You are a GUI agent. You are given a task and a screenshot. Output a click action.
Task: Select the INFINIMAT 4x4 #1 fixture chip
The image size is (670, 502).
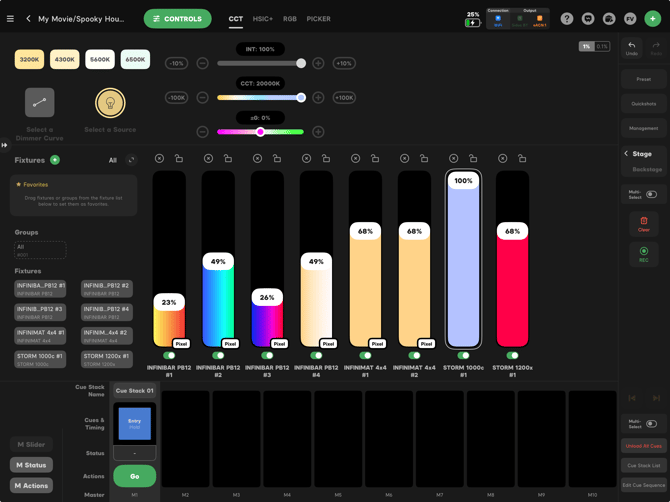coord(40,336)
